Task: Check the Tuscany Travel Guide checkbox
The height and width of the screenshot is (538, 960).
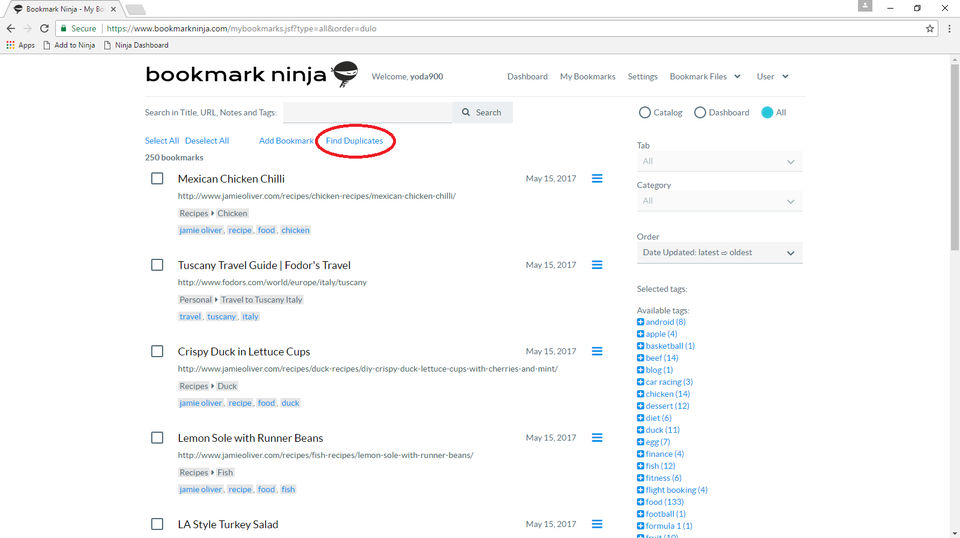Action: (x=157, y=265)
